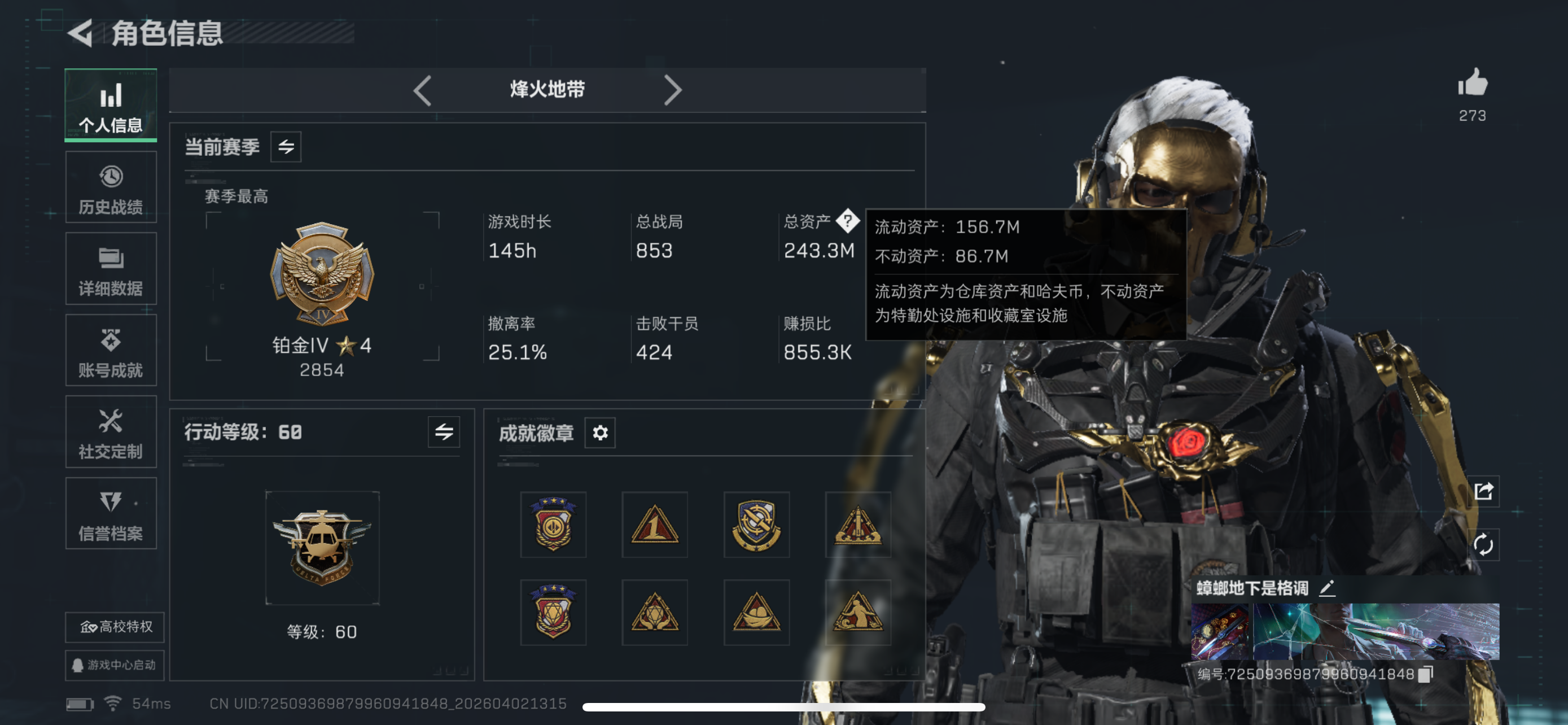Tap the share icon beside the character
This screenshot has width=1568, height=725.
click(1483, 491)
